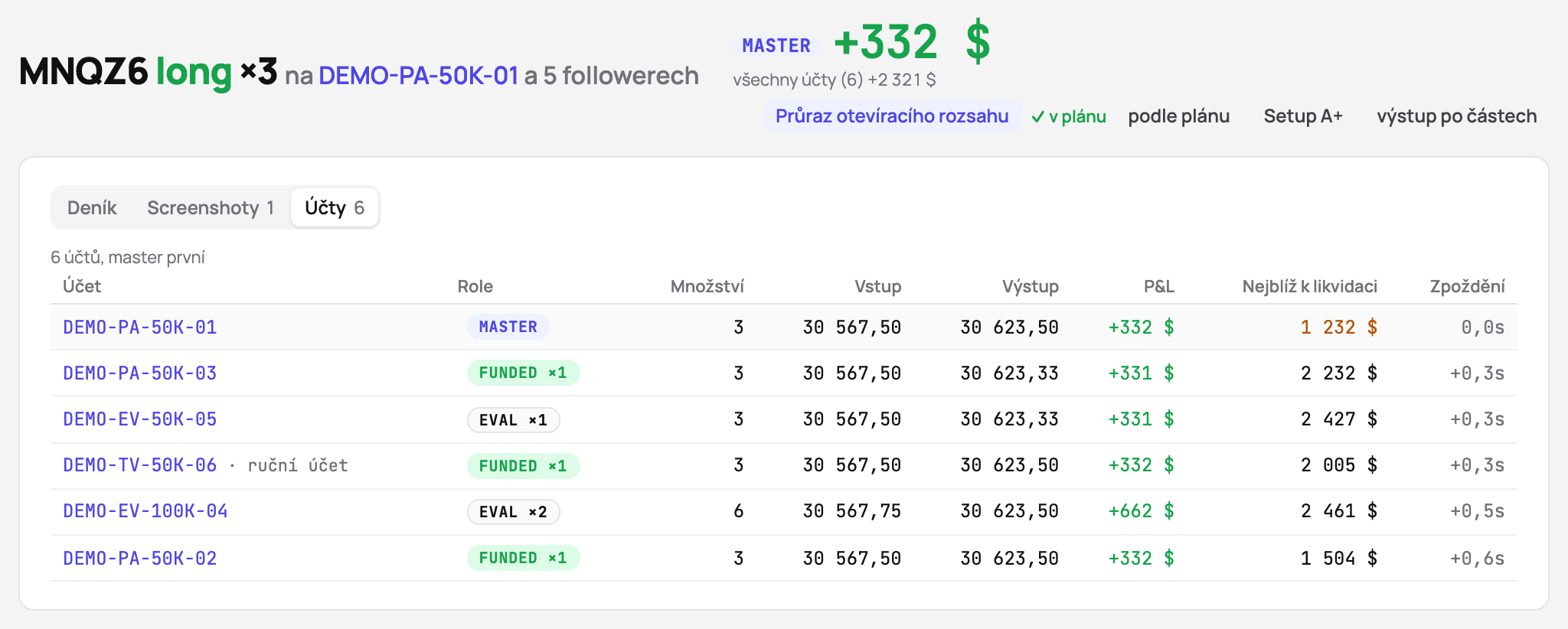Click the FUNDED ×1 badge for DEMO-PA-50K-02
The image size is (1568, 629).
524,558
